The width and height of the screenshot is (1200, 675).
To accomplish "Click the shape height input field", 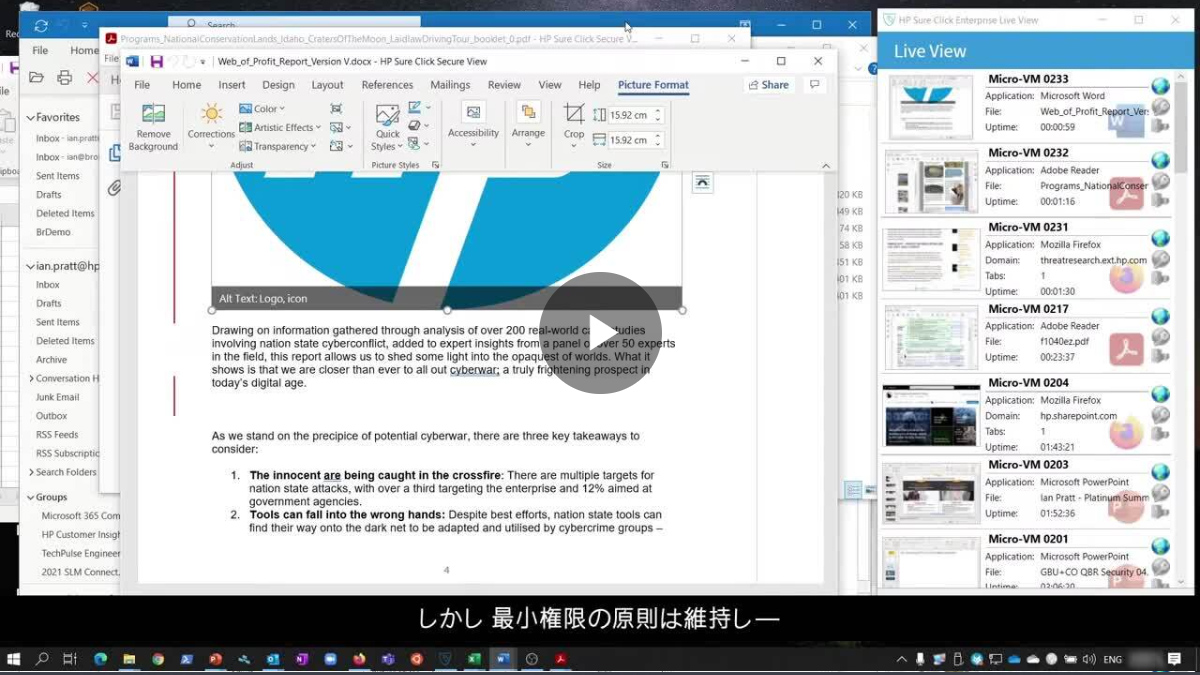I will pos(629,115).
